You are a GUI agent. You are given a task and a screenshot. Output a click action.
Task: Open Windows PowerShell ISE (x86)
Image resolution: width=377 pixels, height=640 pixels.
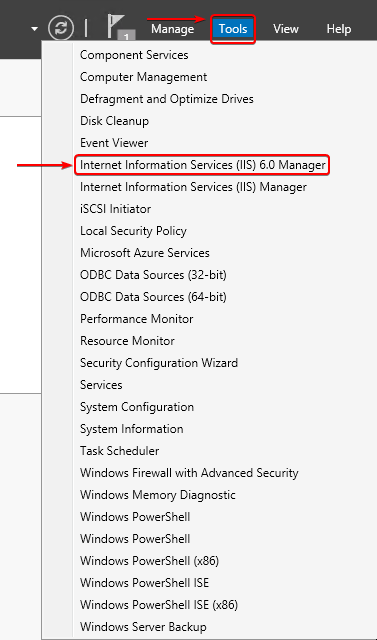point(159,605)
